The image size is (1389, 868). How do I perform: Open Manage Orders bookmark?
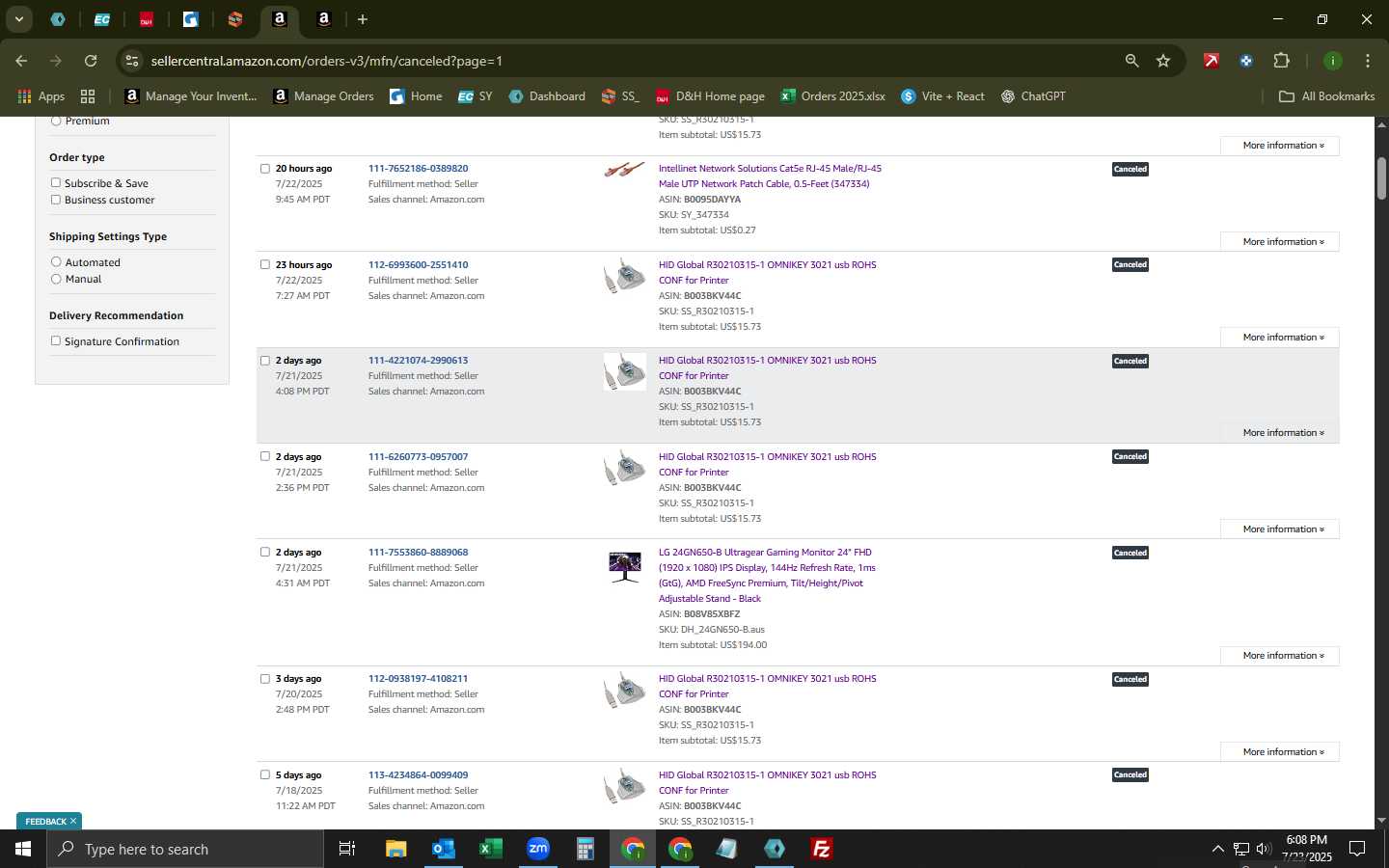click(x=324, y=96)
